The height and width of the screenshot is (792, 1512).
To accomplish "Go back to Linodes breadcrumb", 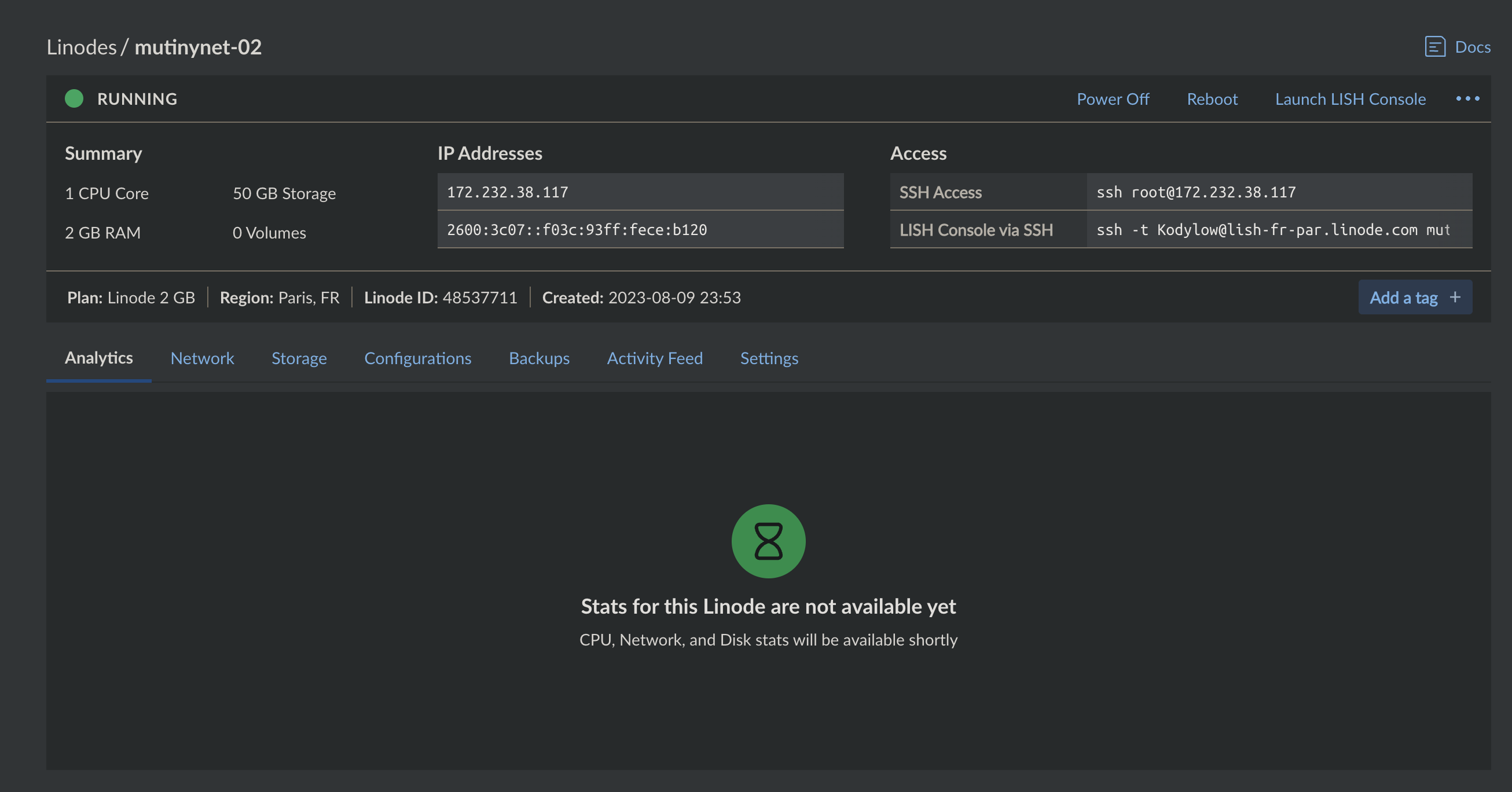I will 82,47.
